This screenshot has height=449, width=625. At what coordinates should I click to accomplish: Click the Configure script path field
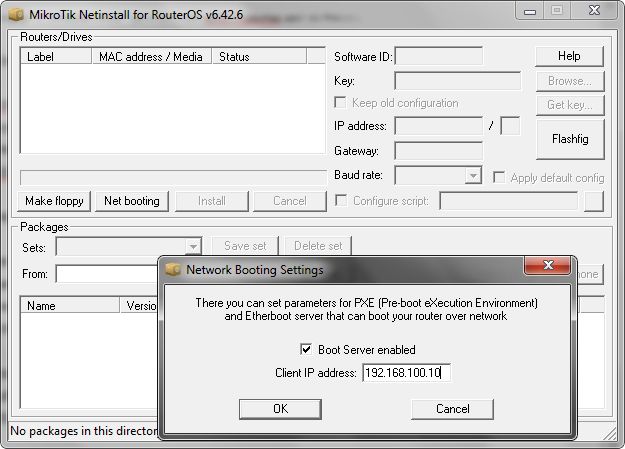click(509, 201)
